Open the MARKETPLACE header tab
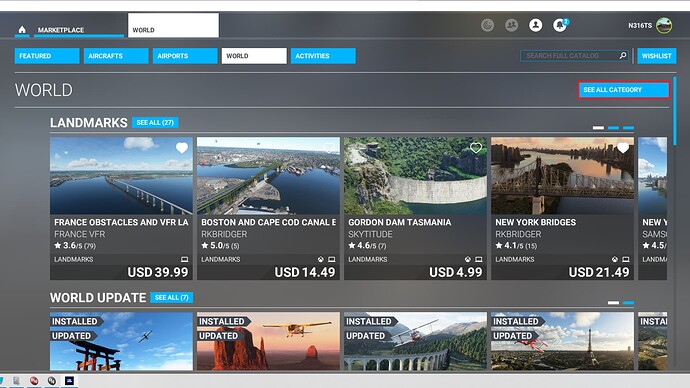Image resolution: width=690 pixels, height=388 pixels. click(x=79, y=30)
